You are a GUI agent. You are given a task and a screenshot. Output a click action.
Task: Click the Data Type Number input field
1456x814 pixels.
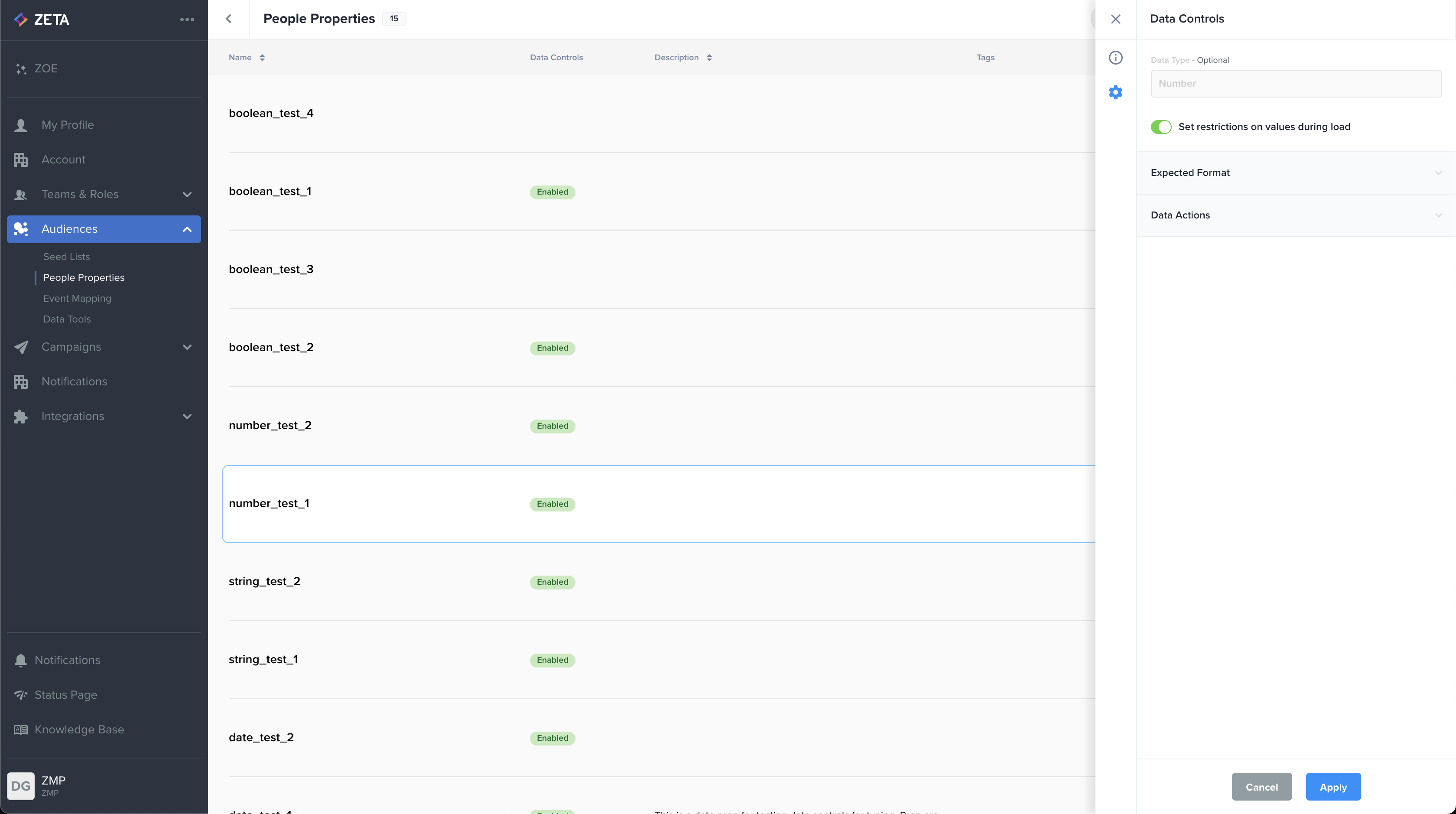[1296, 84]
